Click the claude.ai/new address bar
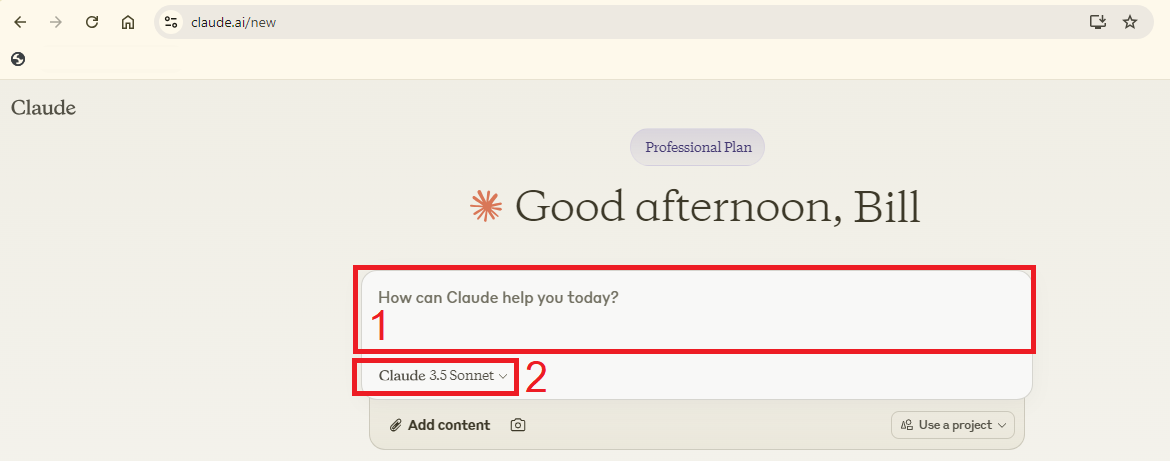 pyautogui.click(x=600, y=22)
